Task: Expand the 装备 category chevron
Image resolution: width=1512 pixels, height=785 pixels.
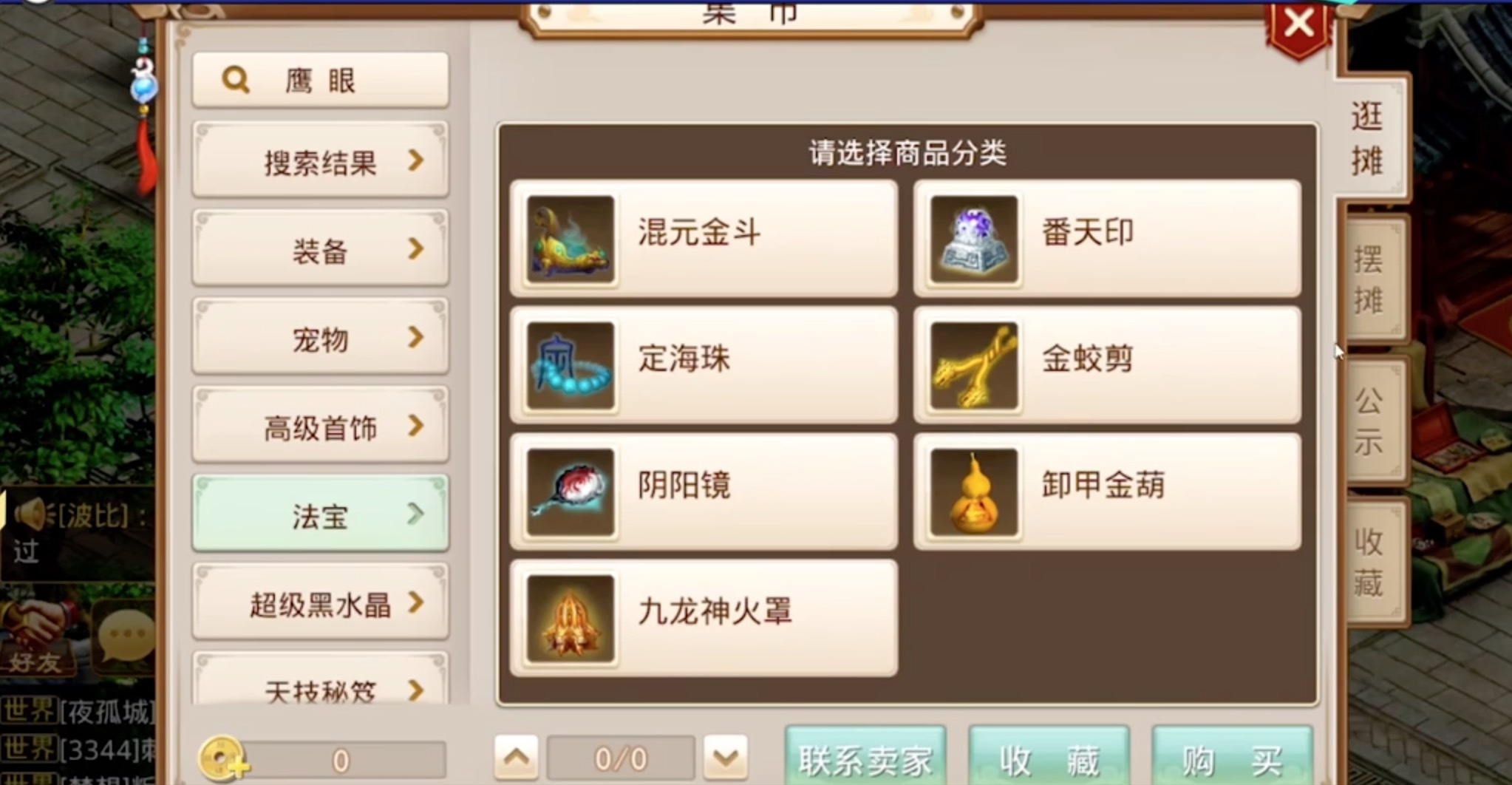Action: tap(416, 249)
